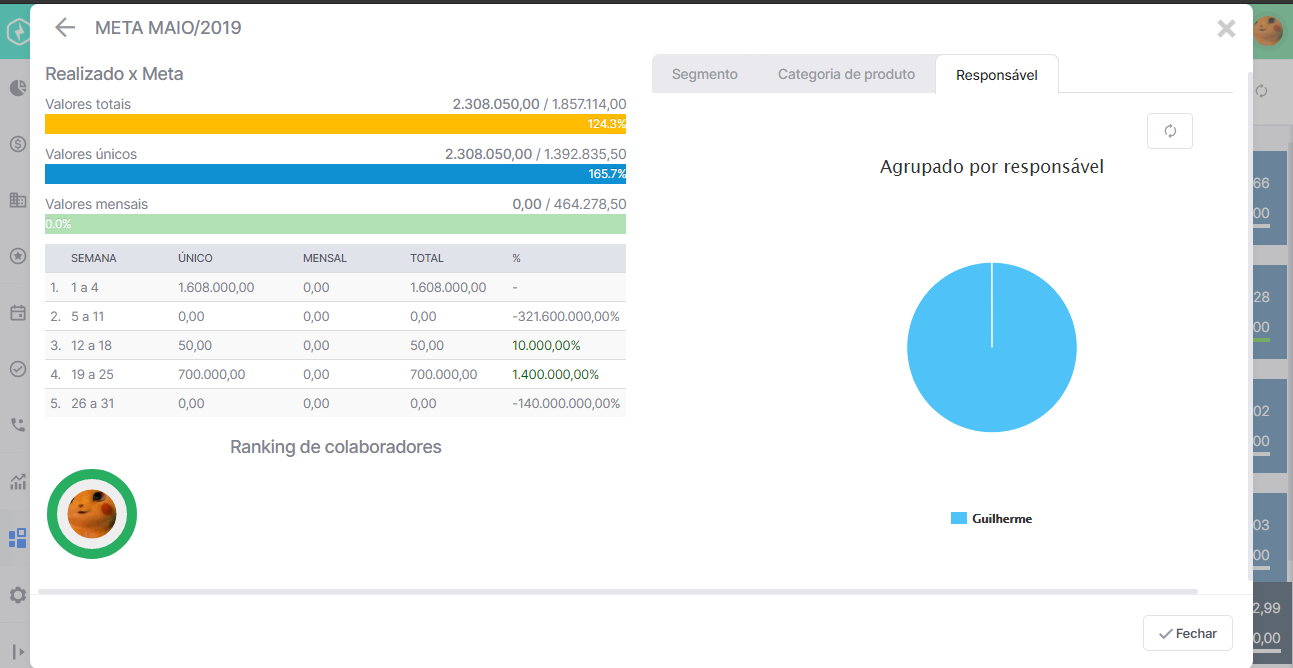Open the star icon in sidebar
This screenshot has width=1293, height=668.
point(17,256)
